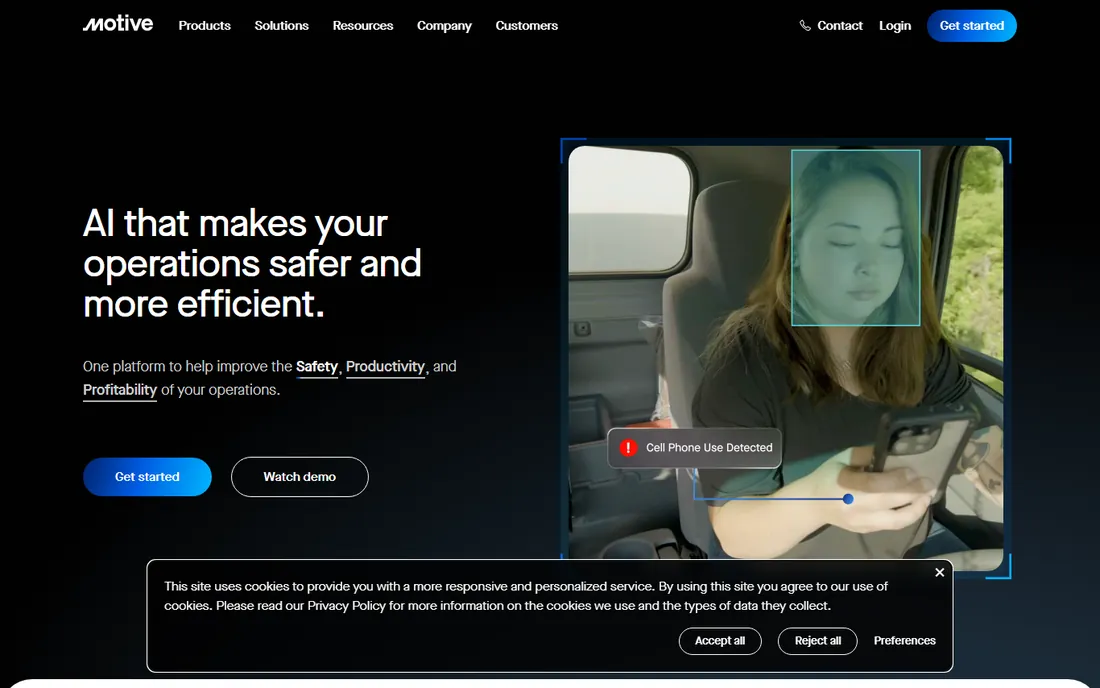Image resolution: width=1100 pixels, height=688 pixels.
Task: Open cookie Preferences
Action: click(904, 641)
